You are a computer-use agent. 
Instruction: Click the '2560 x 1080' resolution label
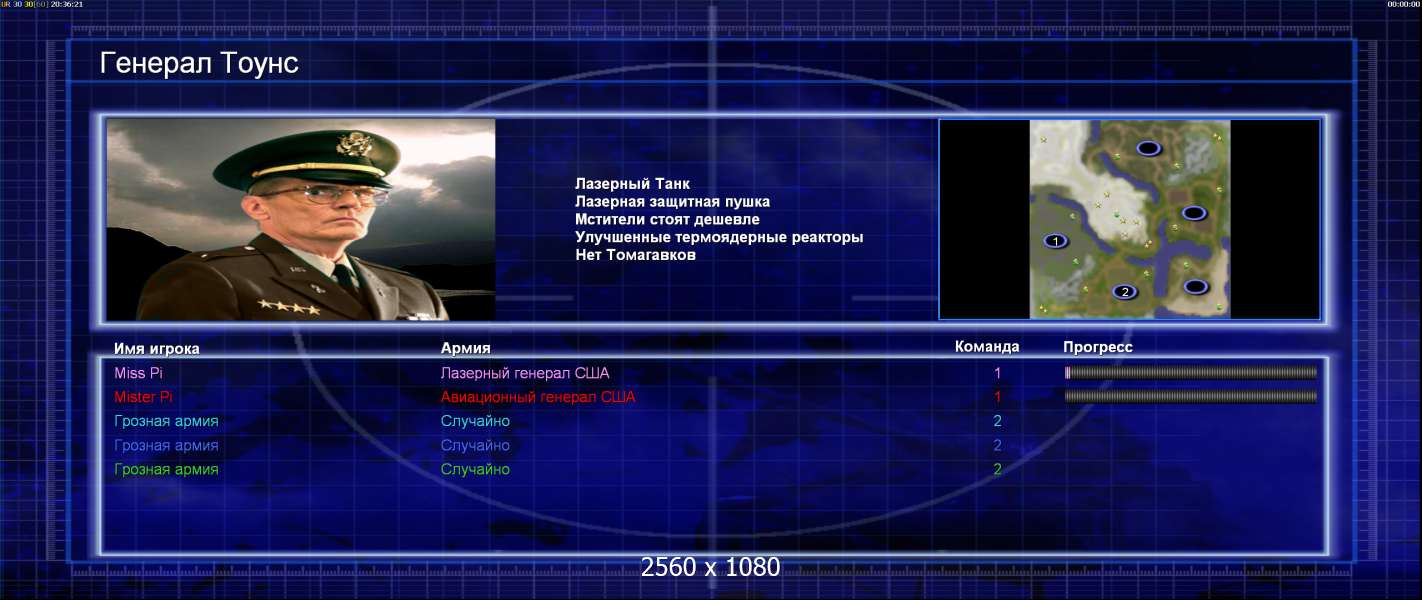click(710, 567)
